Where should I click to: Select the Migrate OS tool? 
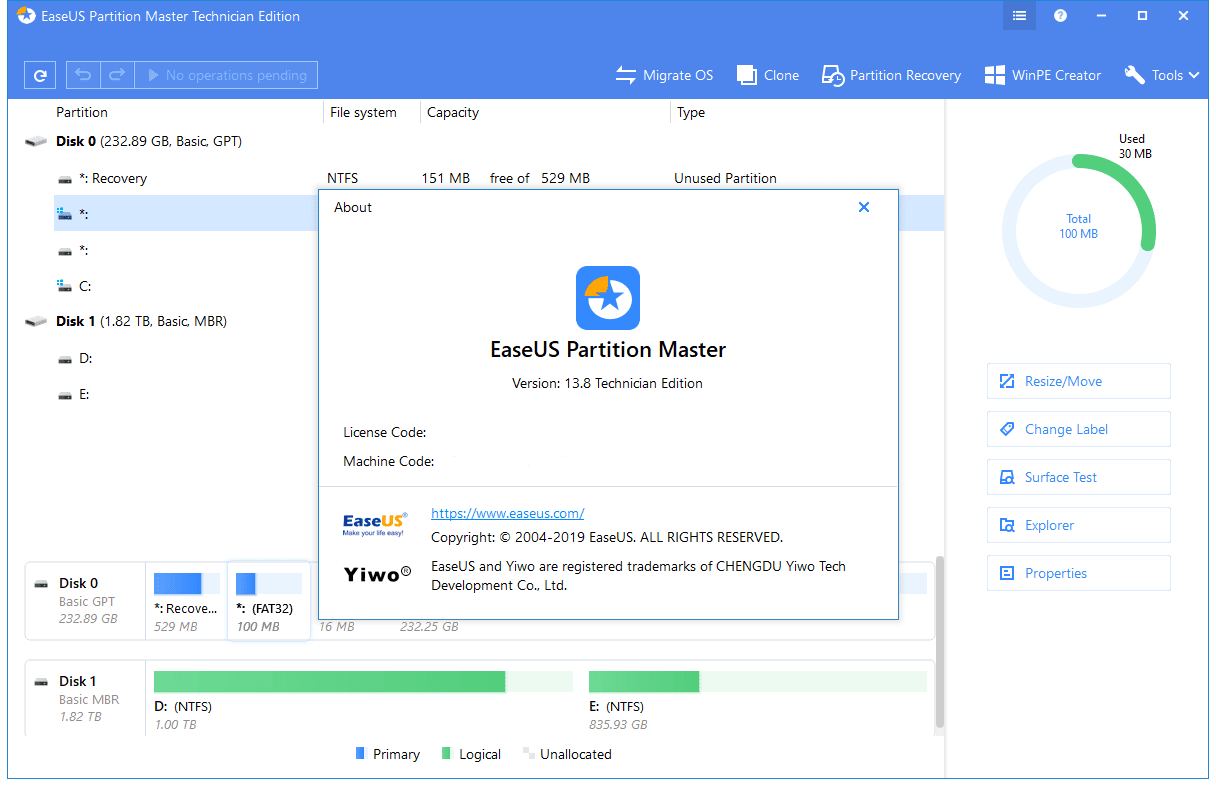tap(664, 74)
